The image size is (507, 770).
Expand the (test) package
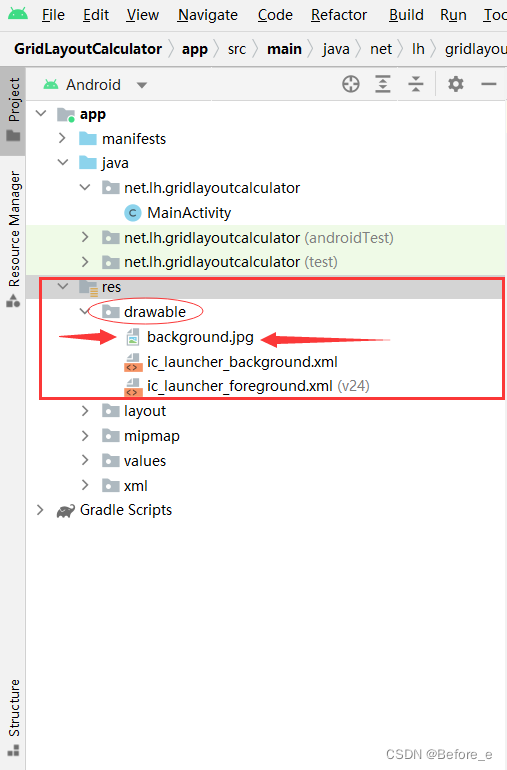click(85, 262)
